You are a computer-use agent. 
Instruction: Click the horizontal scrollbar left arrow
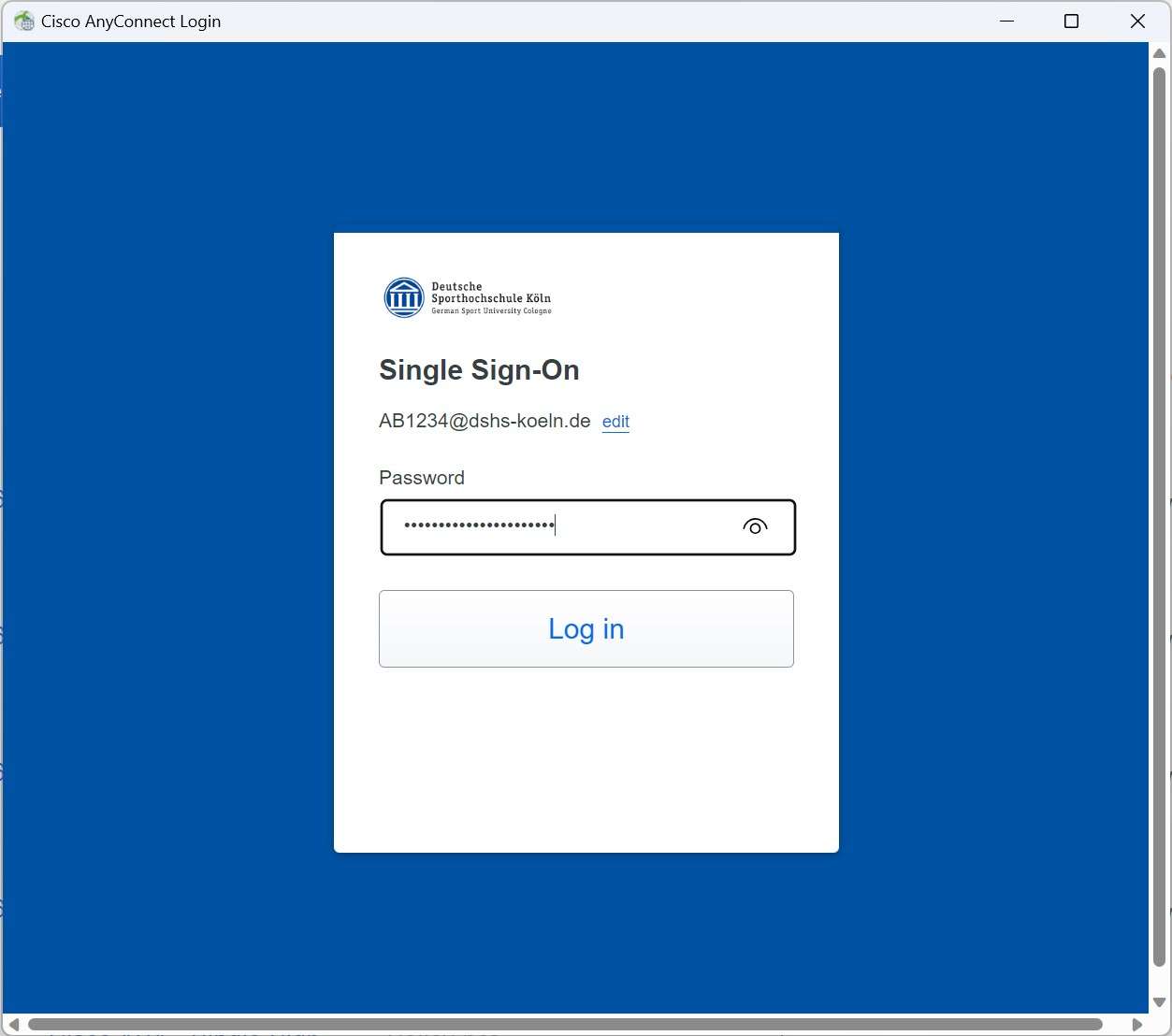(13, 1025)
